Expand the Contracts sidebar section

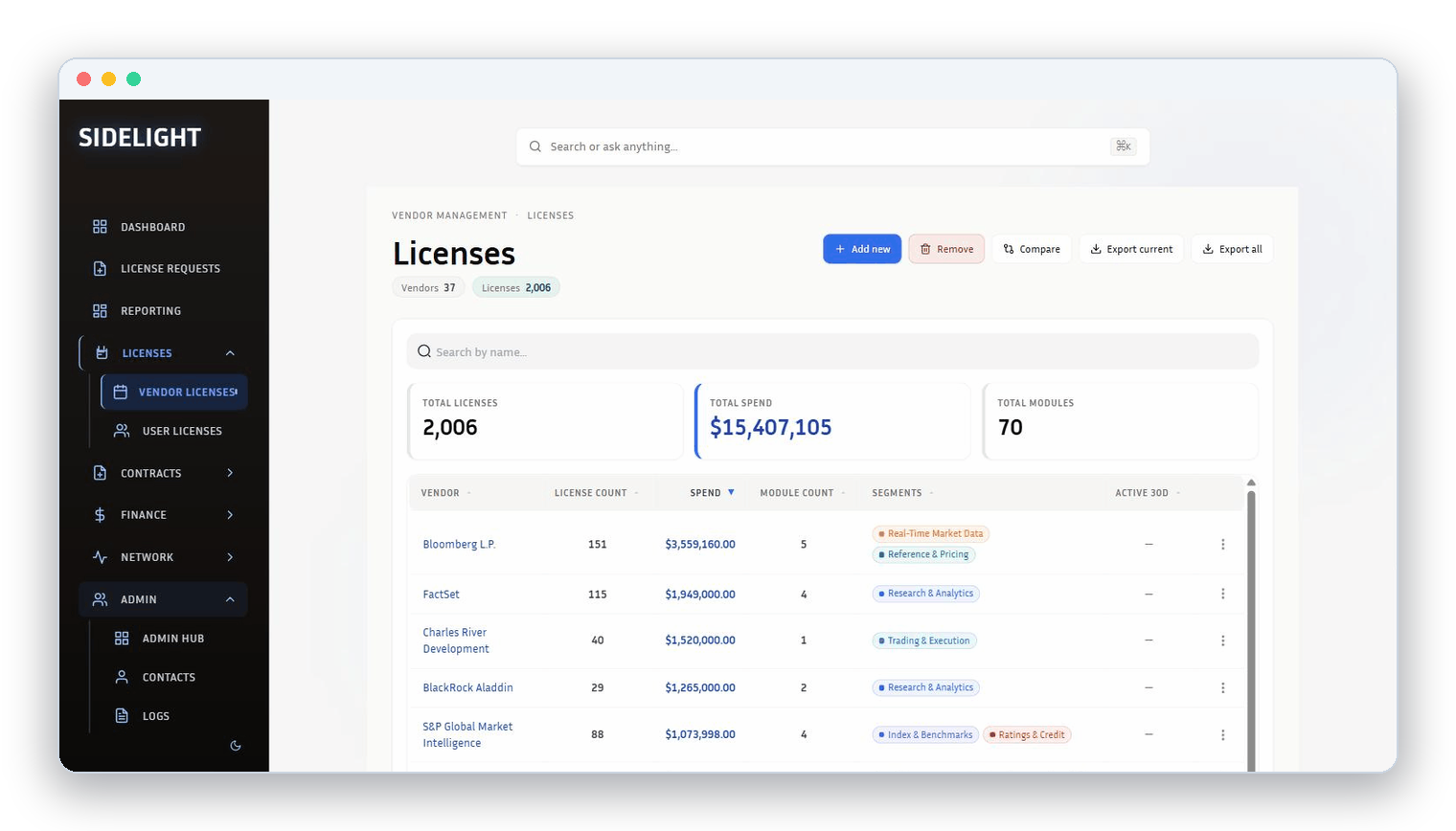pyautogui.click(x=230, y=473)
